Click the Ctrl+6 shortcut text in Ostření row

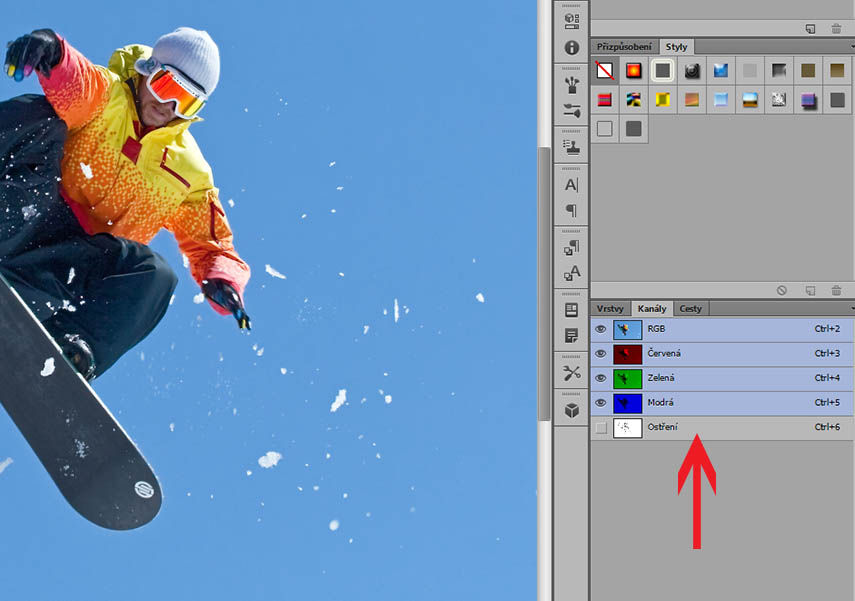pos(827,427)
